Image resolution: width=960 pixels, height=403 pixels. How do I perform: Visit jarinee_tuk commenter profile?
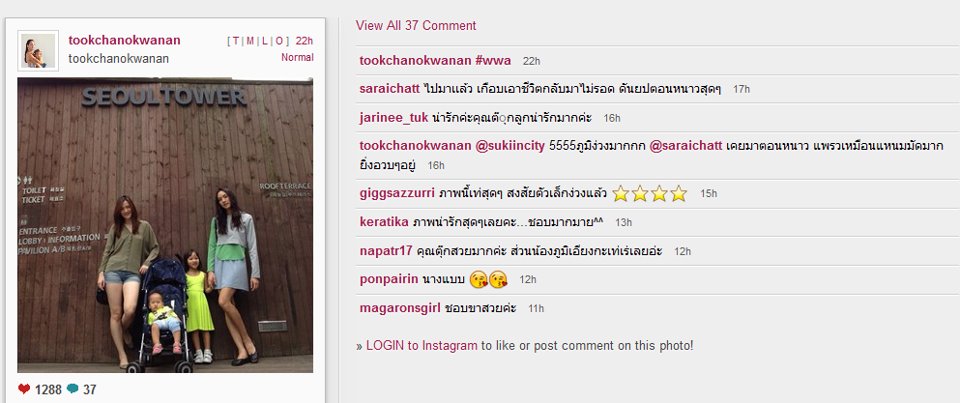394,118
